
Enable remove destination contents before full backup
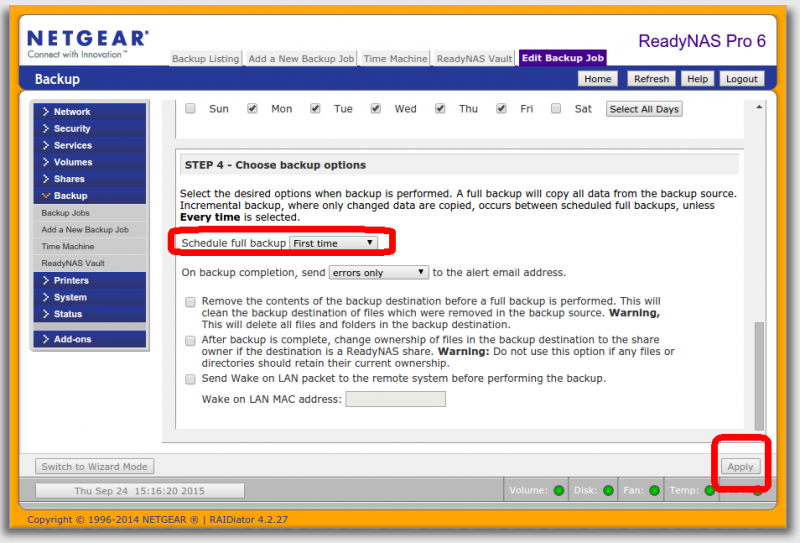tap(190, 302)
